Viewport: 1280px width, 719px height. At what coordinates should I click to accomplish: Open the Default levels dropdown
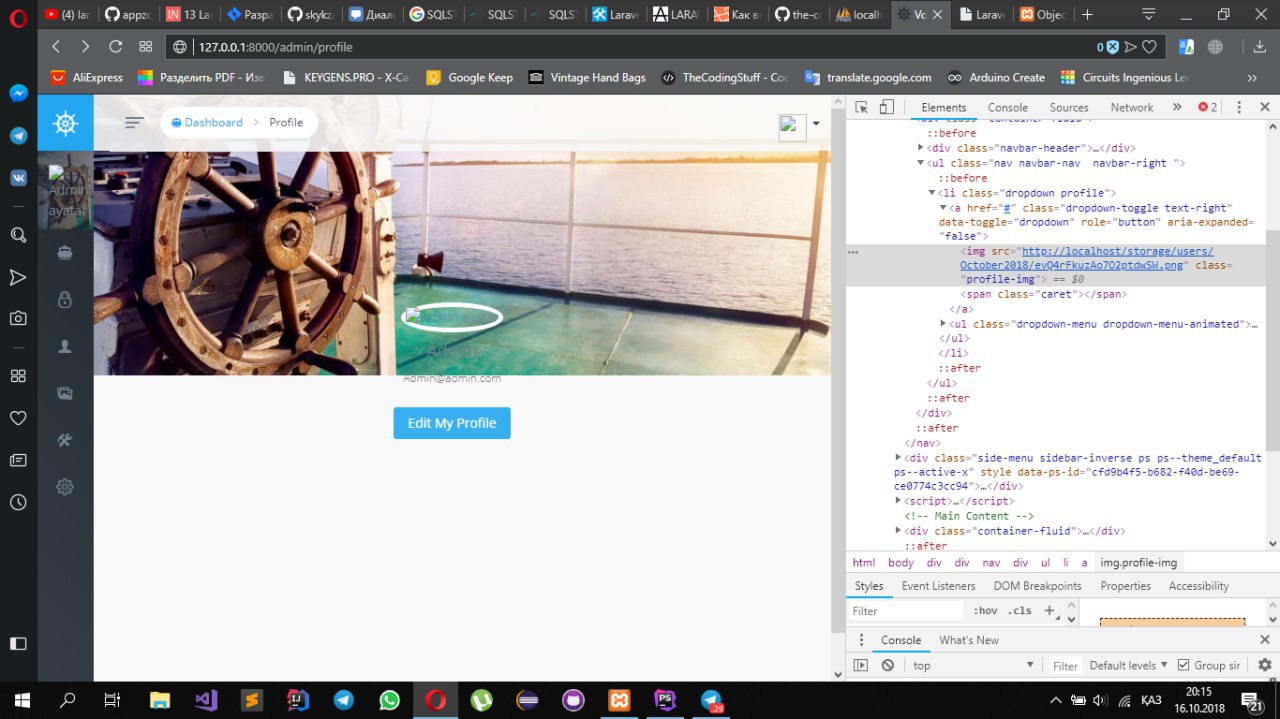tap(1129, 665)
